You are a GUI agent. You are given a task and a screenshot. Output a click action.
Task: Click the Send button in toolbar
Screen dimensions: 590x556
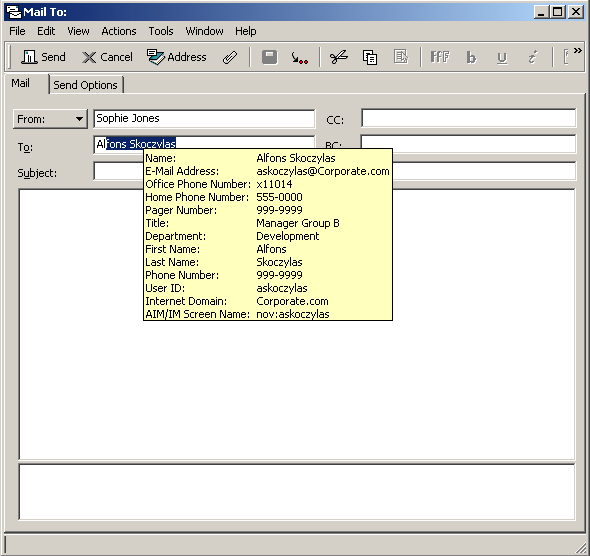(43, 57)
